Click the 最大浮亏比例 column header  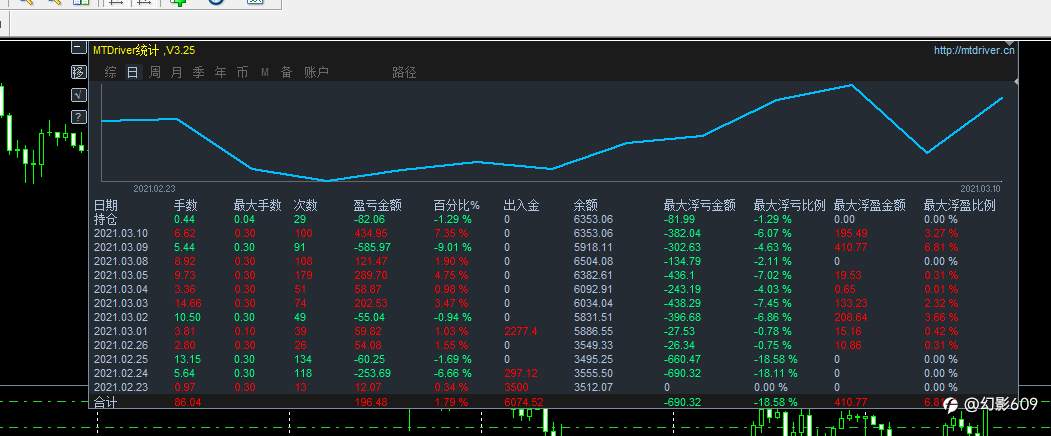click(x=790, y=205)
